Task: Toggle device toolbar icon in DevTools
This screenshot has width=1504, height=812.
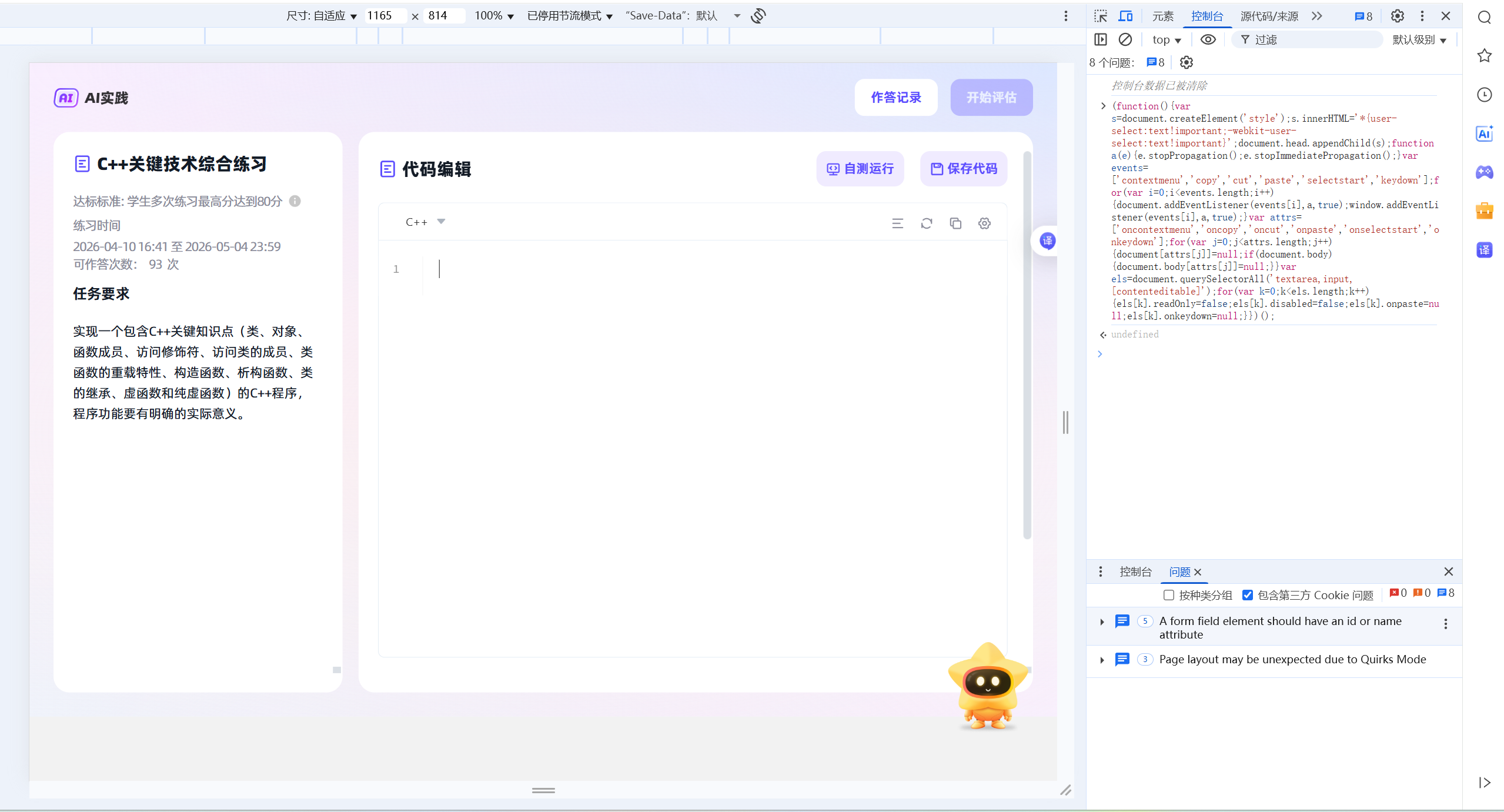Action: (x=1125, y=16)
